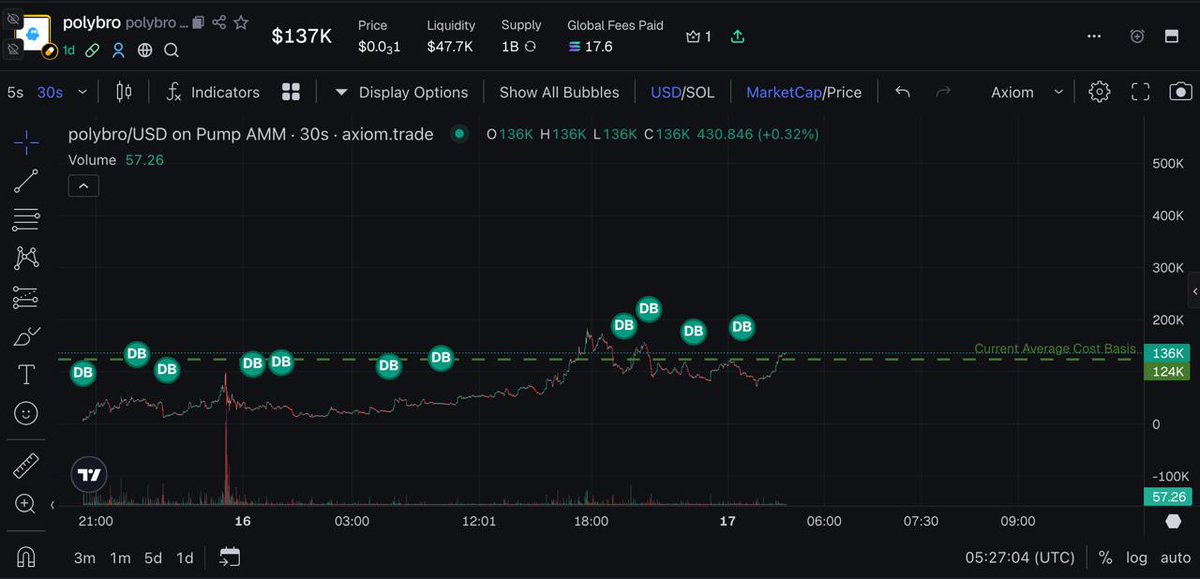Open the token website globe icon
The height and width of the screenshot is (579, 1200).
pos(145,50)
